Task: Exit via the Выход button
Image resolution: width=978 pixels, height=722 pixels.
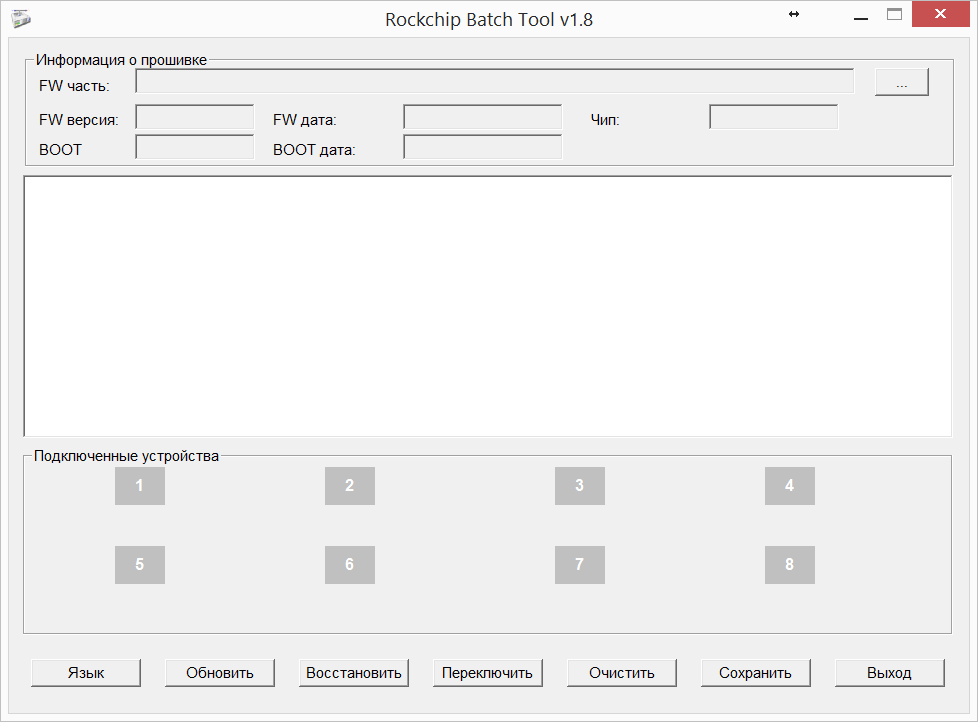Action: pyautogui.click(x=889, y=673)
